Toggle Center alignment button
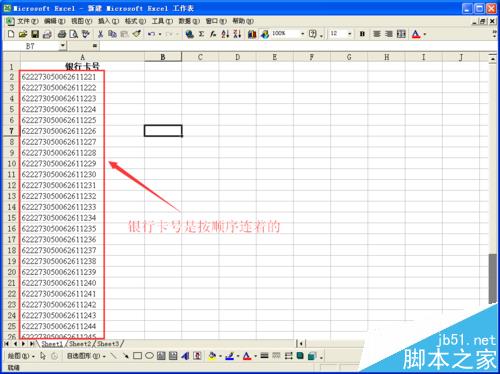The width and height of the screenshot is (500, 374). pos(377,34)
